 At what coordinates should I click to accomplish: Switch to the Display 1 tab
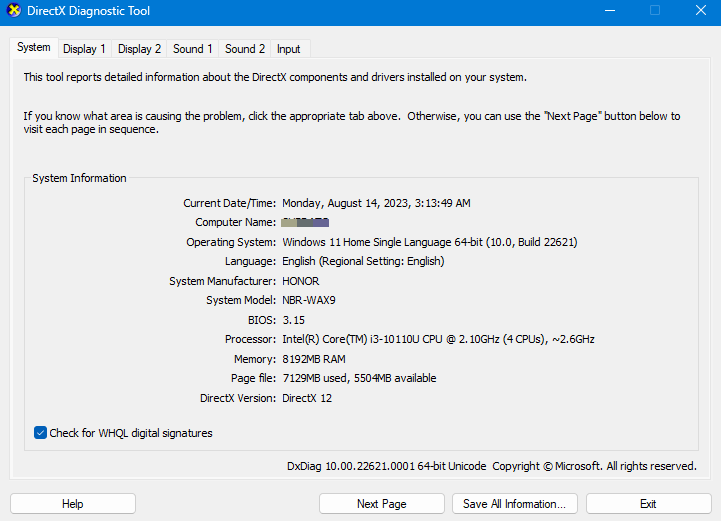pos(84,49)
